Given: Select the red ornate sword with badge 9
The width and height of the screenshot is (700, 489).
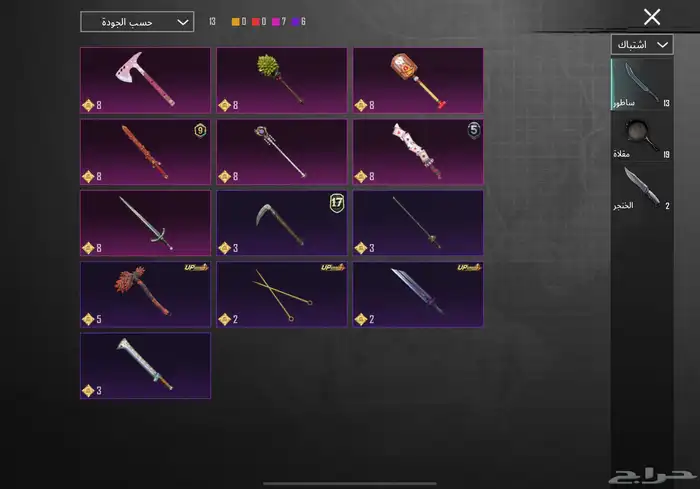Looking at the screenshot, I should pyautogui.click(x=145, y=152).
